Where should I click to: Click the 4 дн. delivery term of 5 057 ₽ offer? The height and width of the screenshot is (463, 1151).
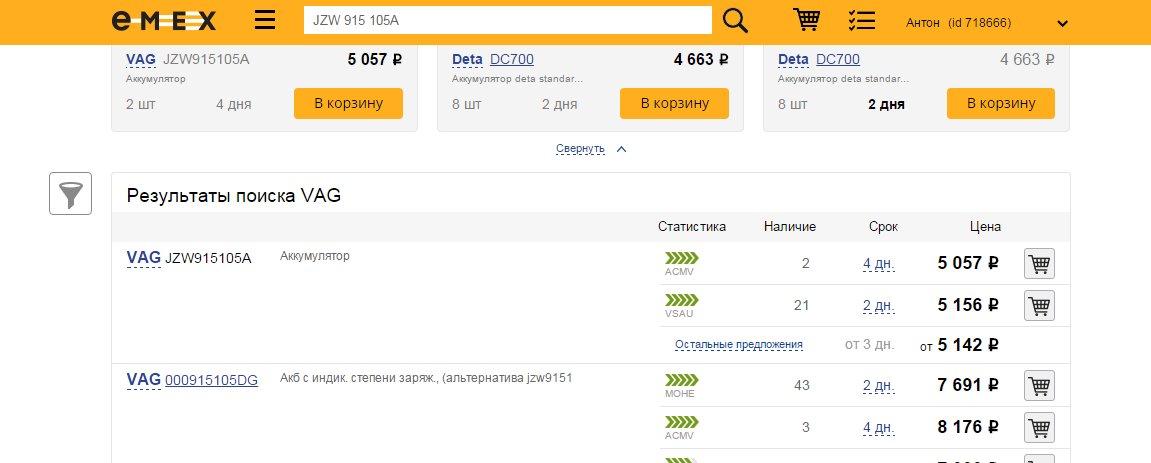click(x=878, y=264)
